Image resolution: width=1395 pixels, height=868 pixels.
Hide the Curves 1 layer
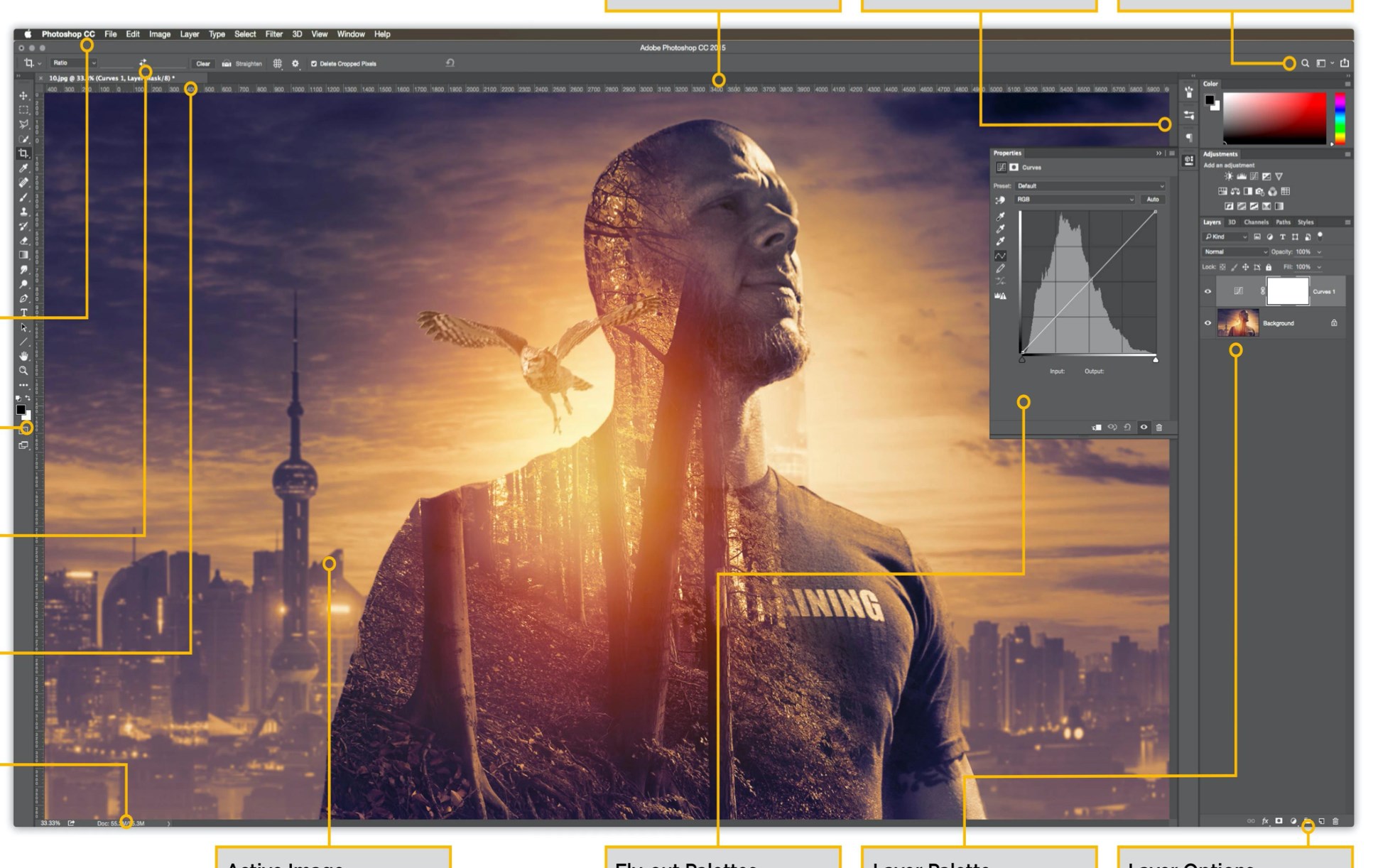tap(1207, 291)
